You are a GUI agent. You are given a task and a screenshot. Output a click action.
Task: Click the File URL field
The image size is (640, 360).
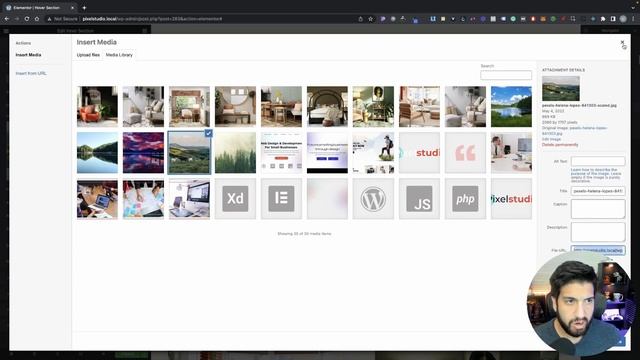point(598,250)
